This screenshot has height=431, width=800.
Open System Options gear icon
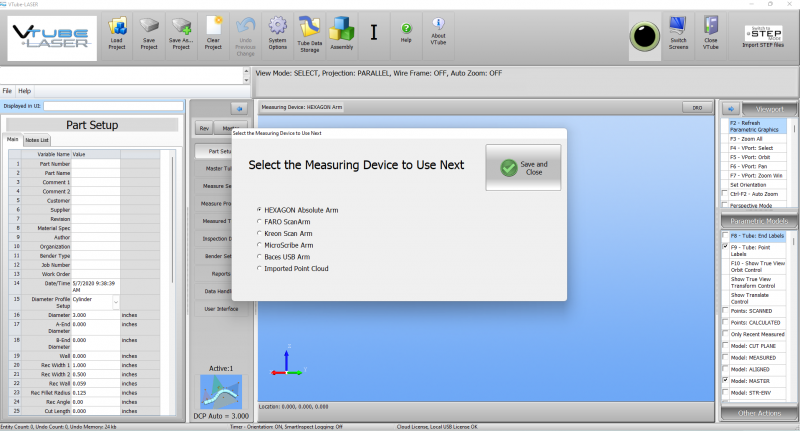click(278, 27)
